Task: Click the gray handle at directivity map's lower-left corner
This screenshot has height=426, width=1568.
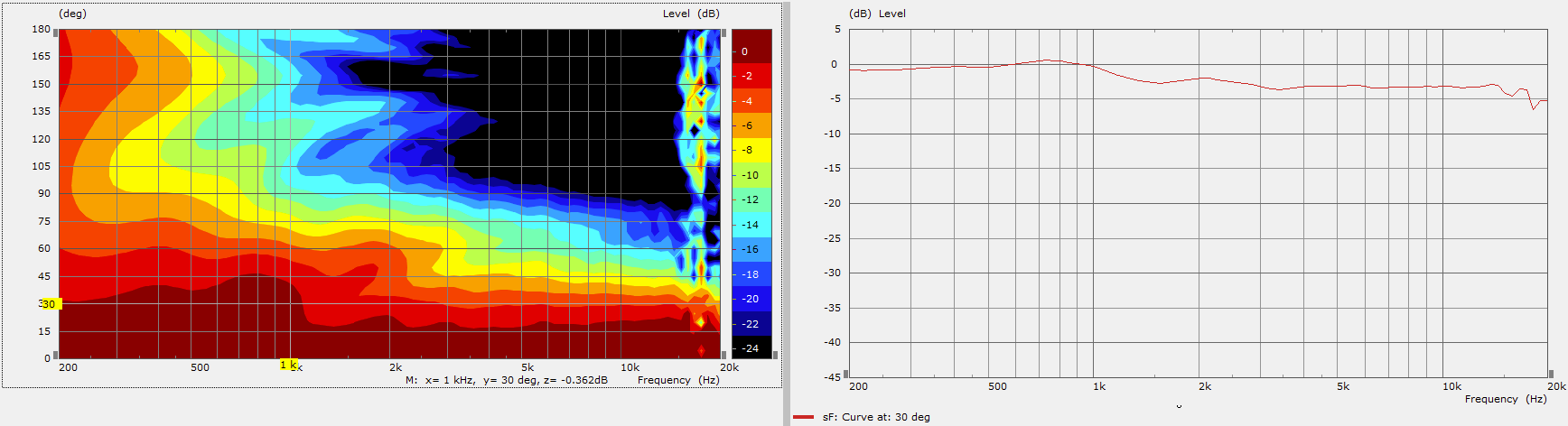Action: [x=56, y=355]
